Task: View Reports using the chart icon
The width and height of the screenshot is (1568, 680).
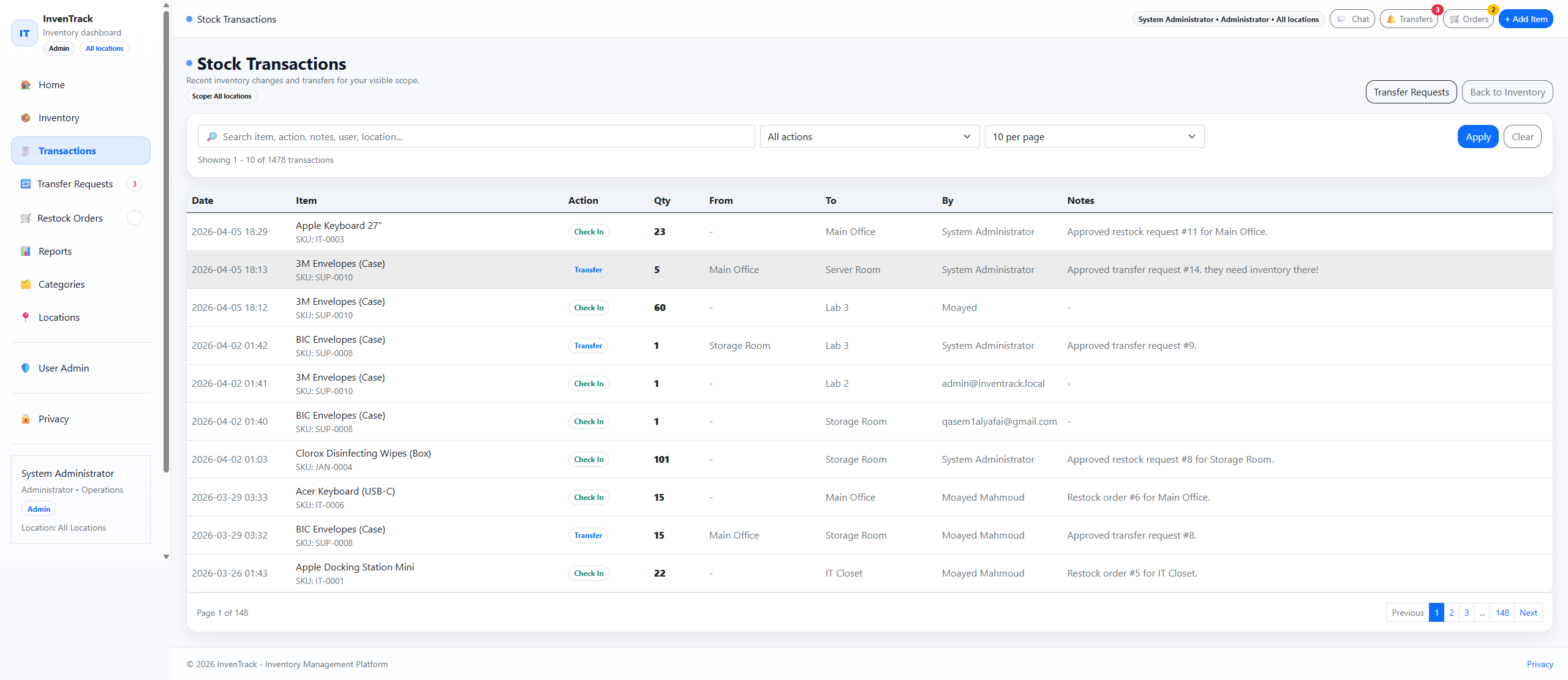Action: click(26, 251)
